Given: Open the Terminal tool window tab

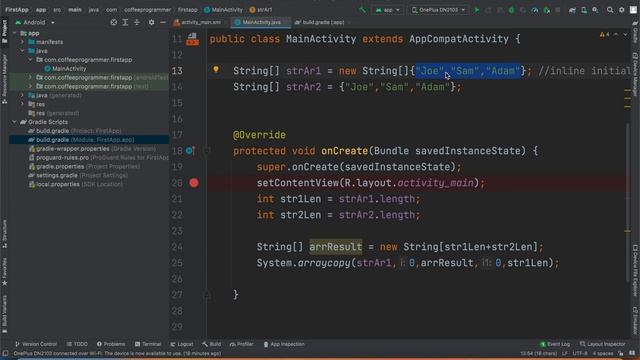Looking at the screenshot, I should coord(148,344).
